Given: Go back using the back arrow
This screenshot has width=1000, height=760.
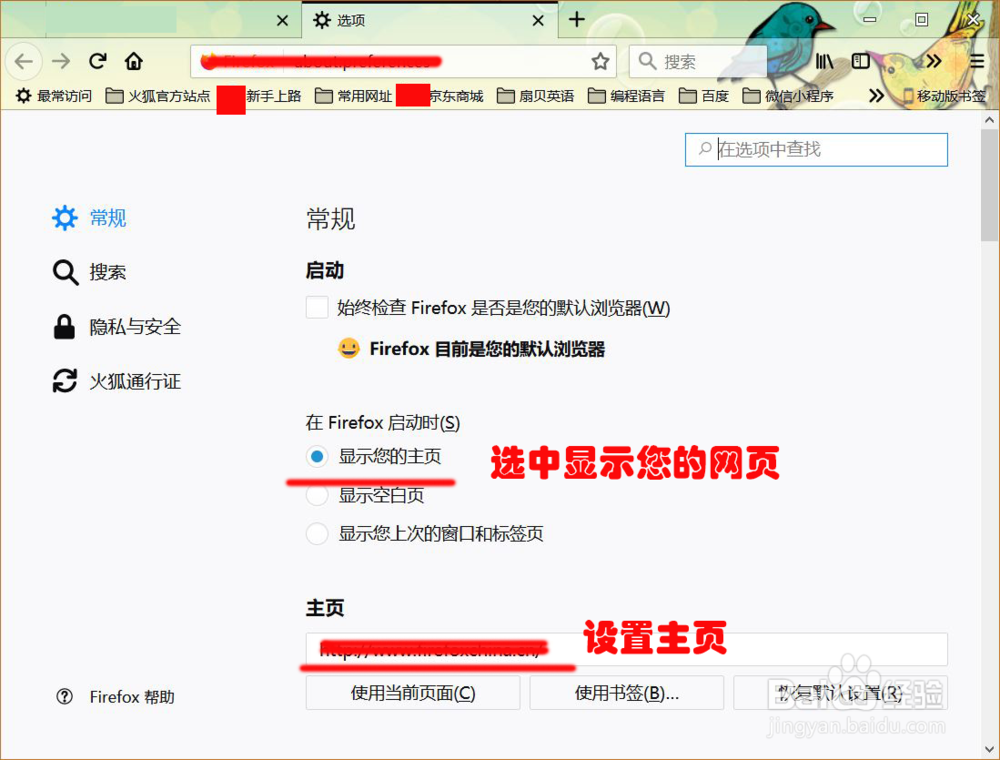Looking at the screenshot, I should tap(24, 61).
